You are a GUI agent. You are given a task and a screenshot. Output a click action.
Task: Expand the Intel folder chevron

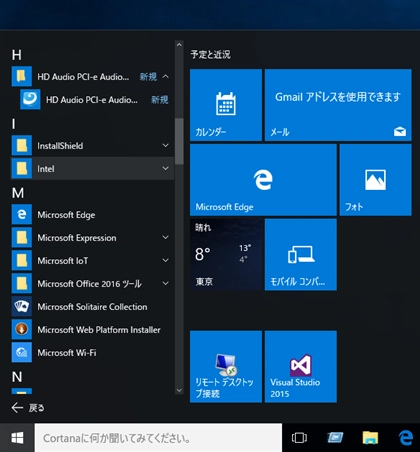pyautogui.click(x=165, y=168)
